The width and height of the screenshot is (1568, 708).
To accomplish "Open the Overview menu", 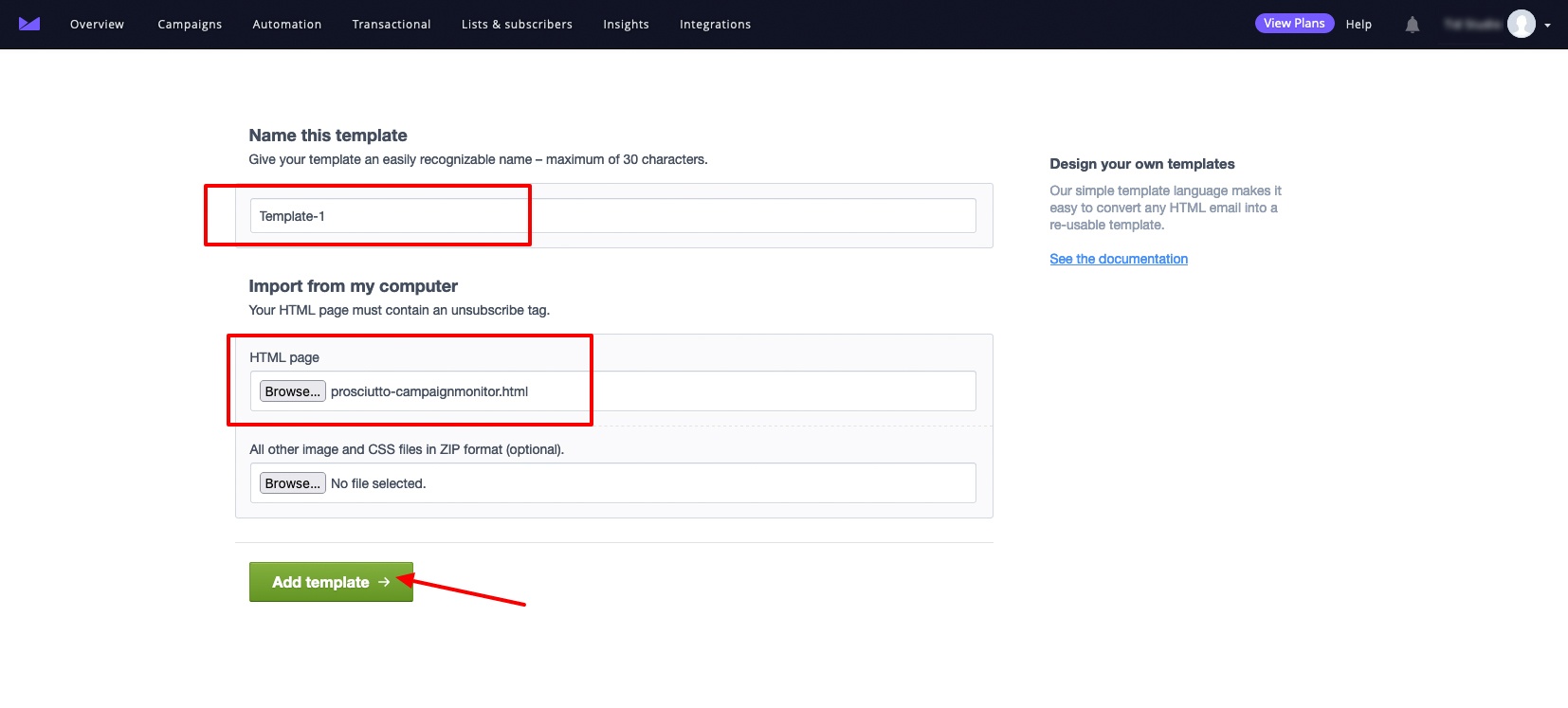I will pos(97,25).
